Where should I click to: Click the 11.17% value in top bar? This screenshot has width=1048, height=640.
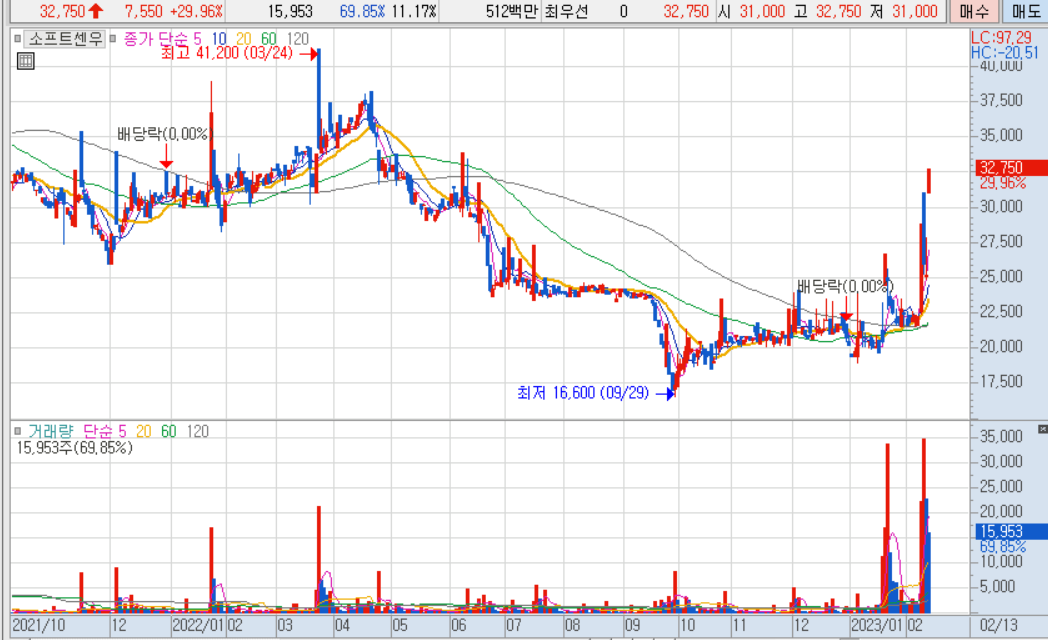pos(414,11)
